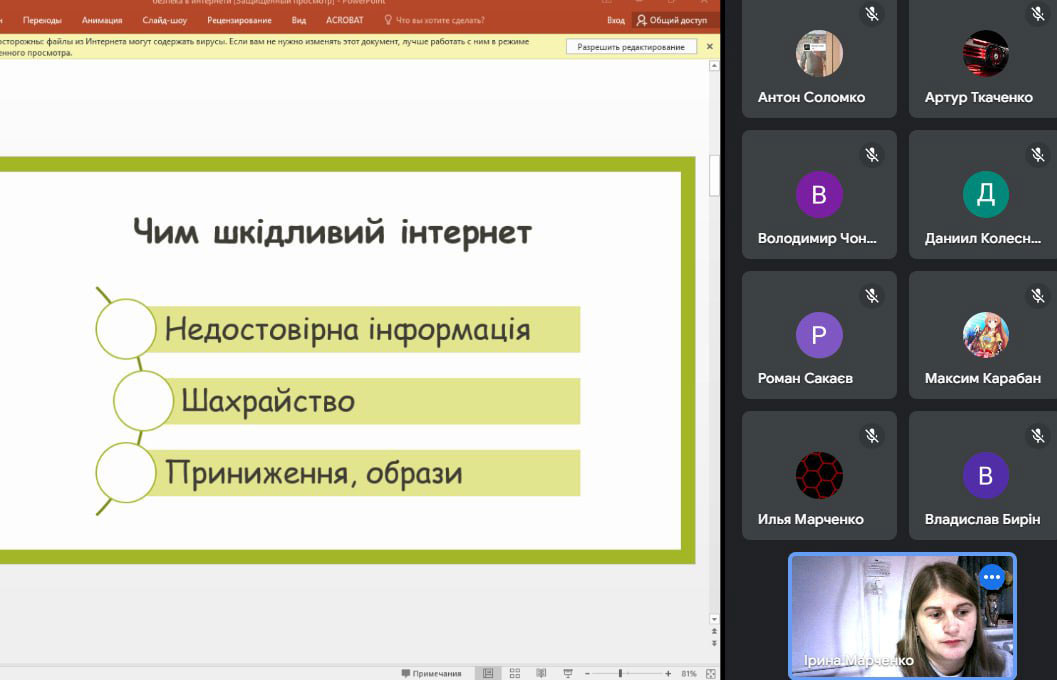
Task: Go to next slide arrow icon
Action: 714,644
